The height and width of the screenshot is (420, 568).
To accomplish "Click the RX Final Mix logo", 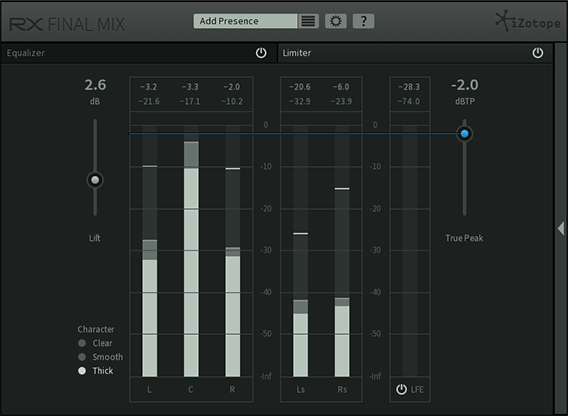I will (x=67, y=25).
